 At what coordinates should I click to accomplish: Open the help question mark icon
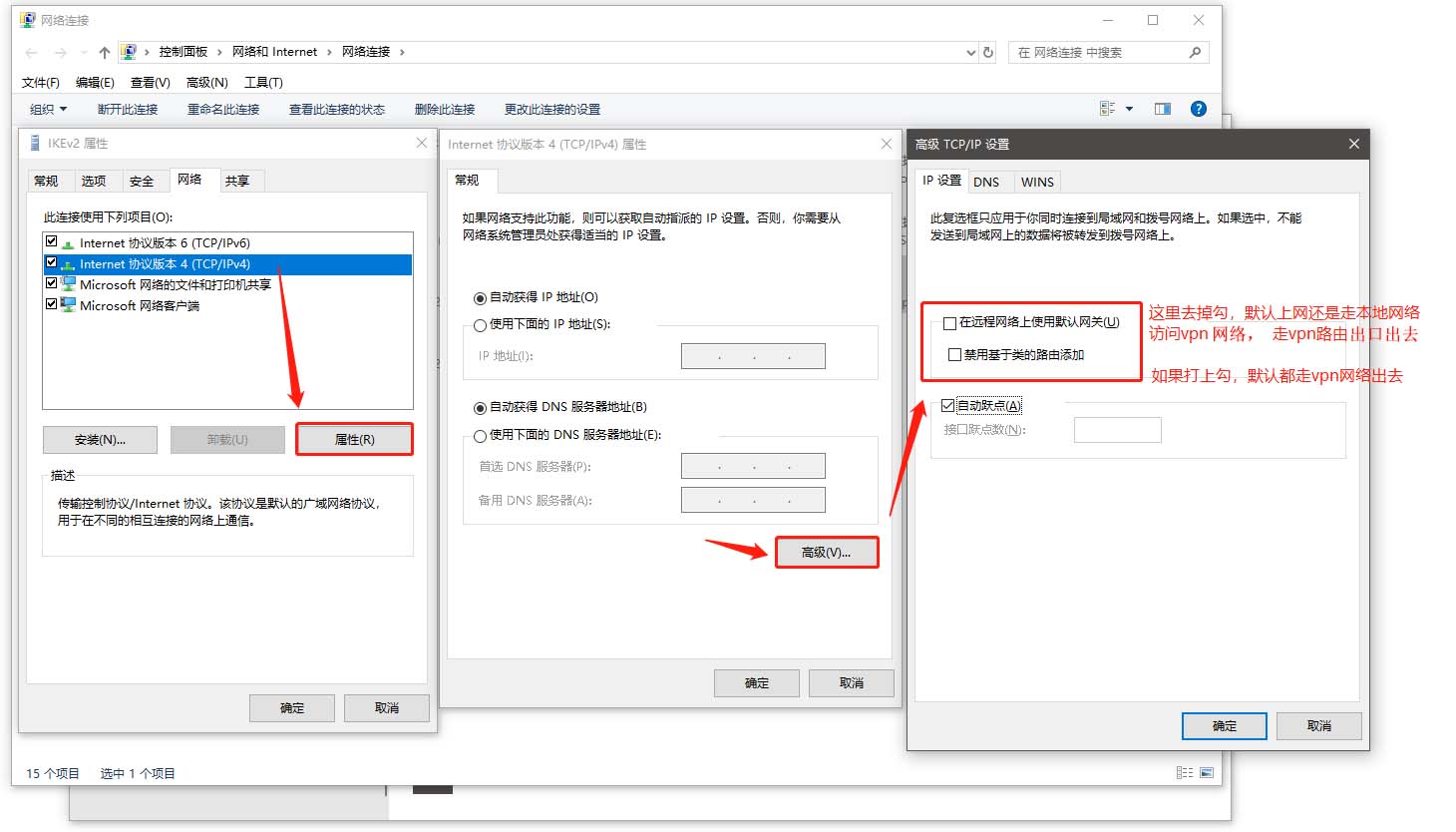click(1199, 109)
